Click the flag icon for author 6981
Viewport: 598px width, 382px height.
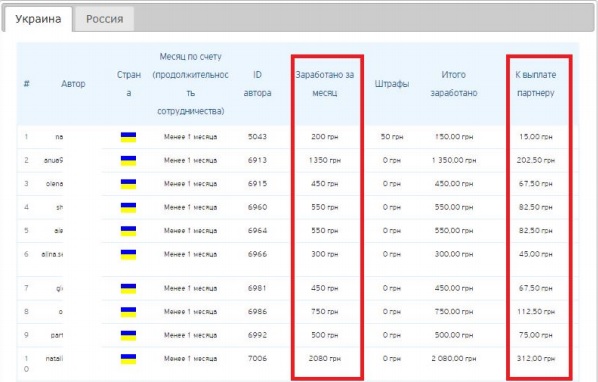coord(128,289)
